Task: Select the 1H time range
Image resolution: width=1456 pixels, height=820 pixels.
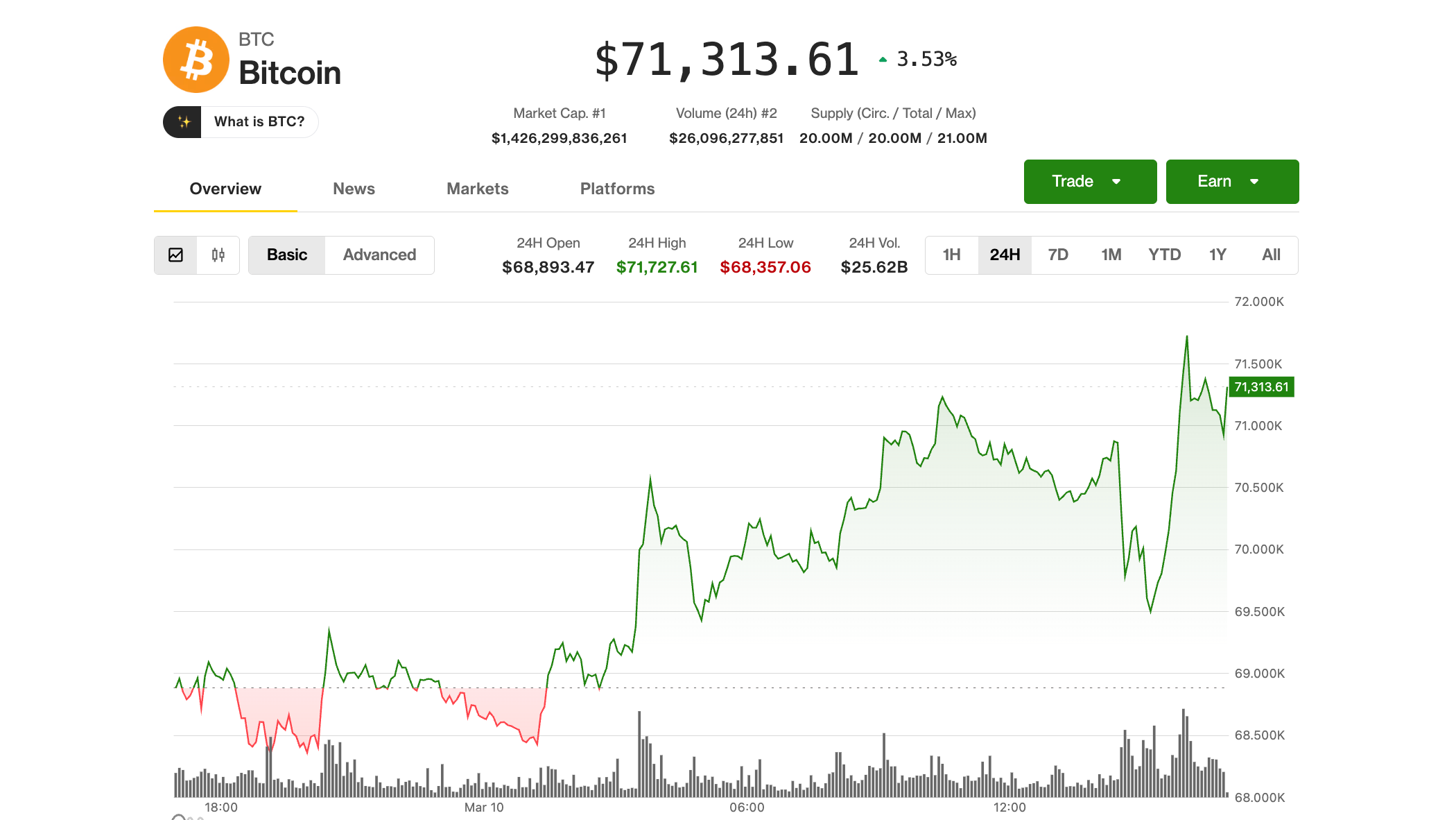Action: coord(951,255)
